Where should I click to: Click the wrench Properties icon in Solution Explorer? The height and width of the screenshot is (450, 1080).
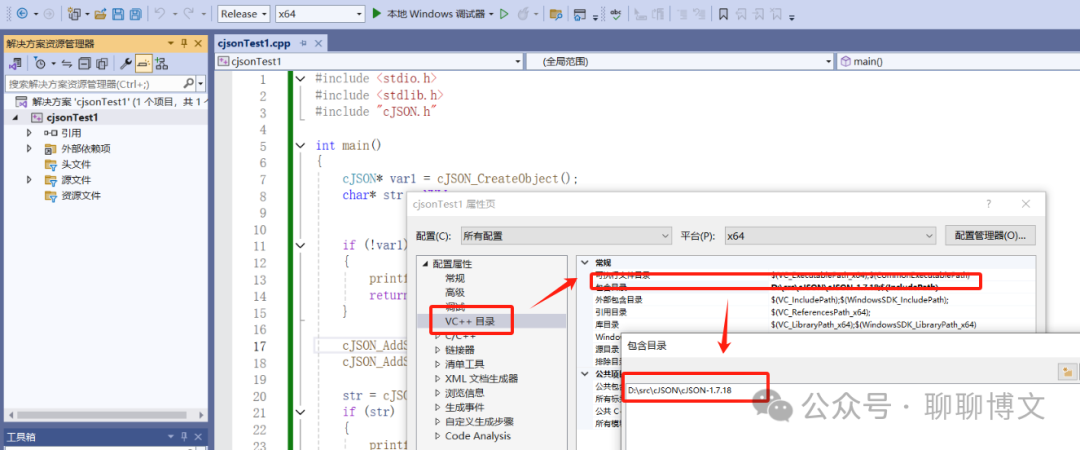[x=126, y=63]
